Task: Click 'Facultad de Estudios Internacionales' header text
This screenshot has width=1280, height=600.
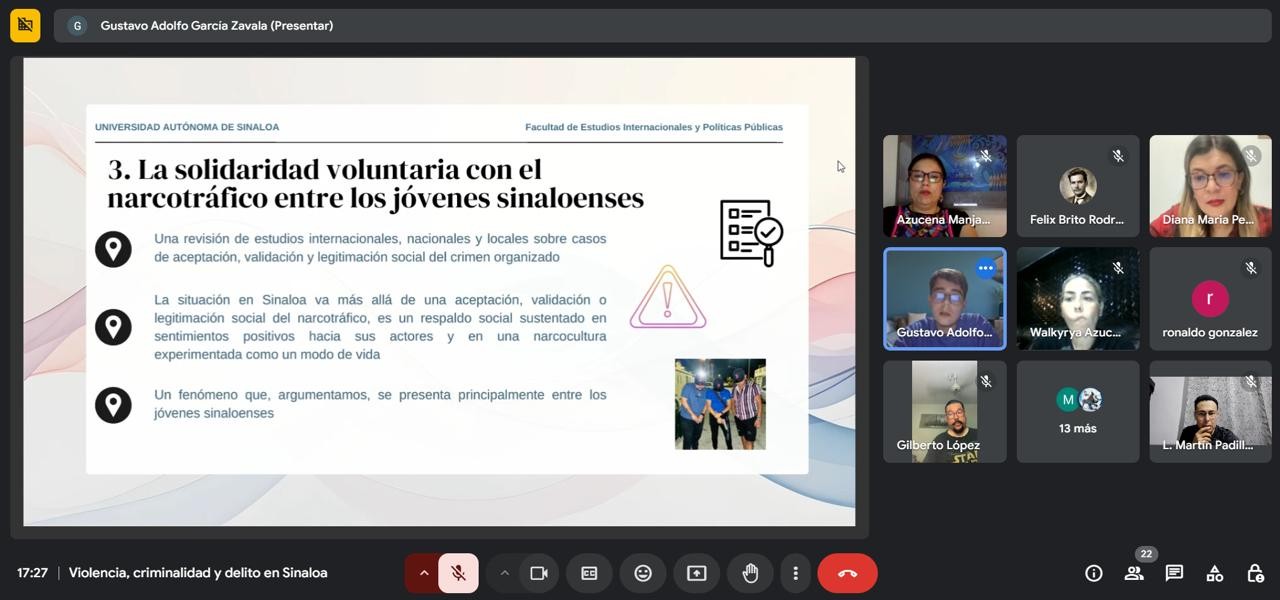Action: (x=654, y=127)
